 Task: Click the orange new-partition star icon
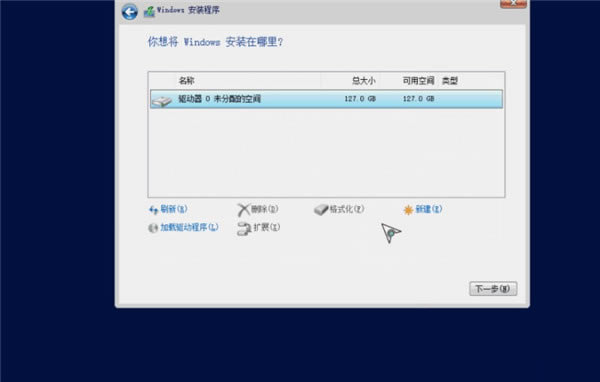click(408, 210)
